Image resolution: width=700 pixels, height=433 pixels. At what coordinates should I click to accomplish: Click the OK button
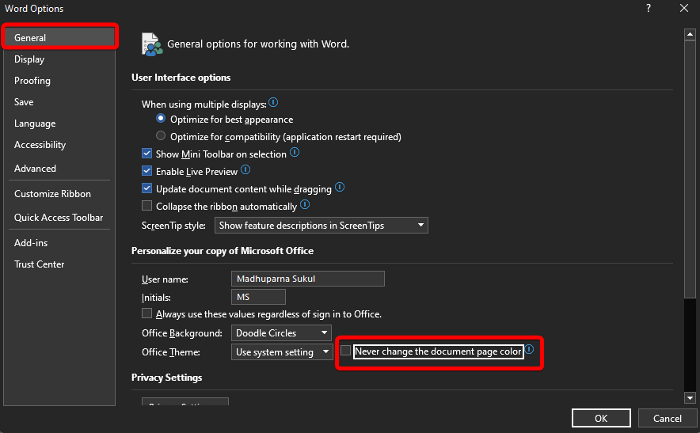tap(600, 418)
